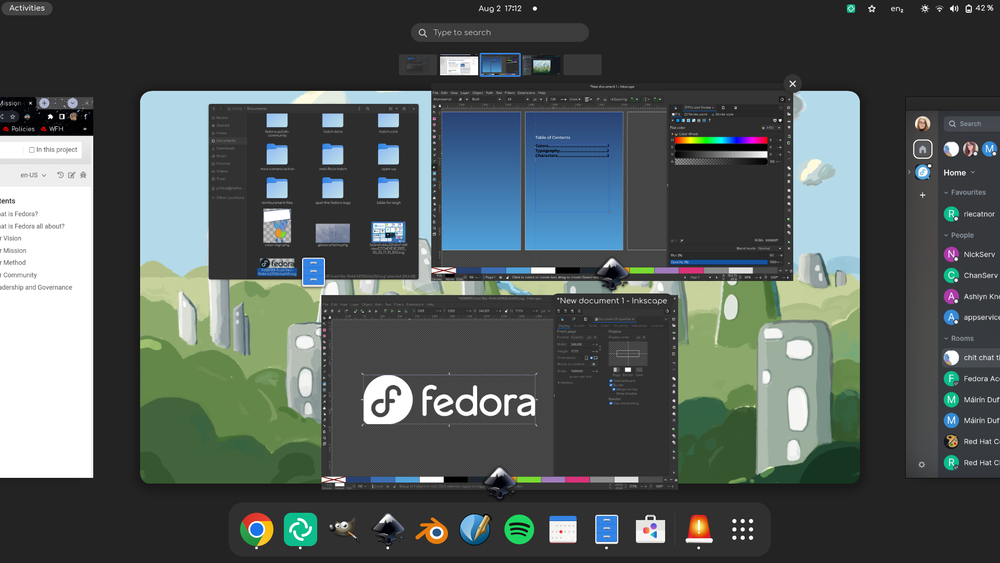Collapse the People section in Element
The image size is (1000, 563).
pos(959,235)
